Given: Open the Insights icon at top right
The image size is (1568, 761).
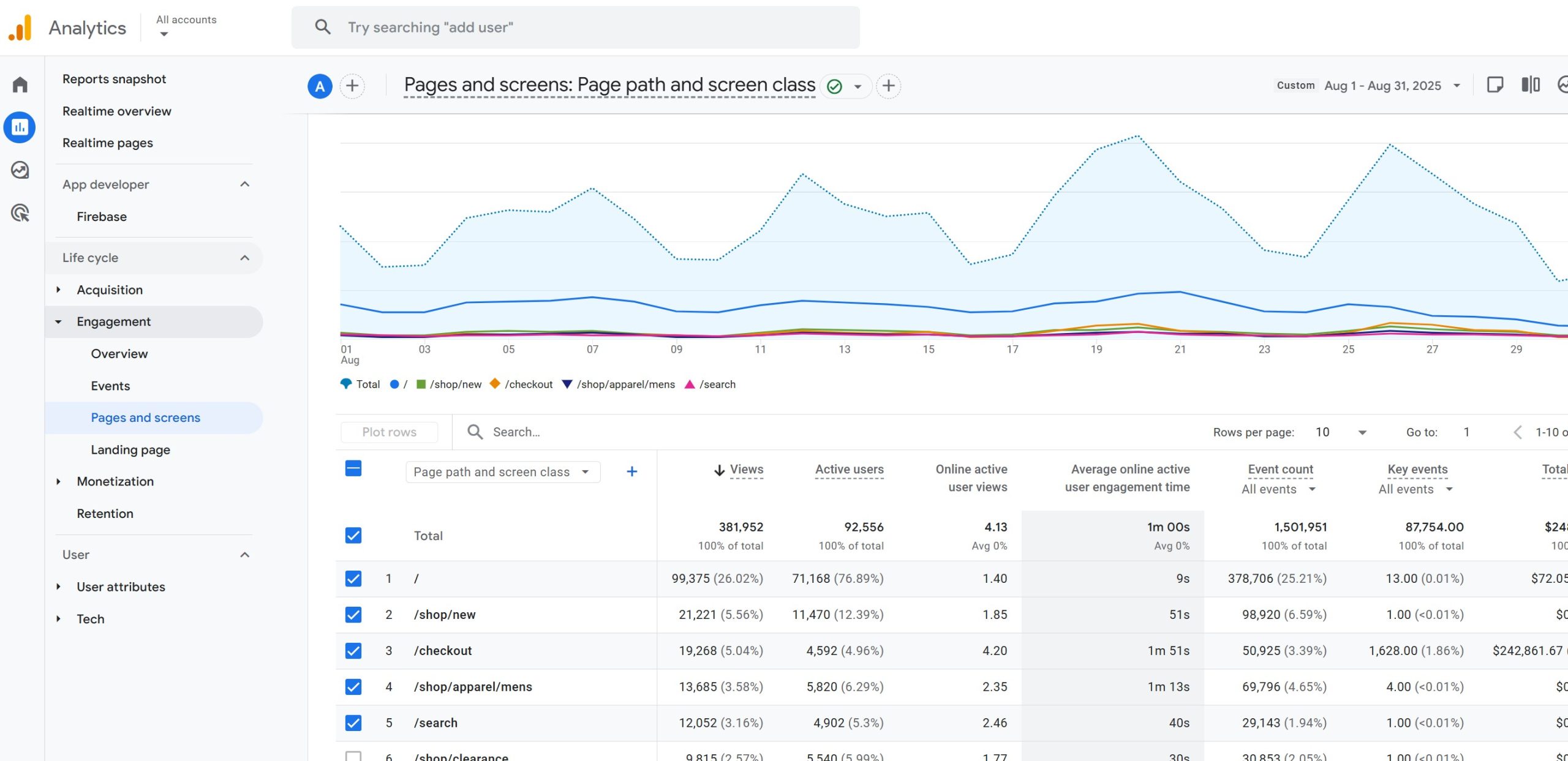Looking at the screenshot, I should (1562, 85).
